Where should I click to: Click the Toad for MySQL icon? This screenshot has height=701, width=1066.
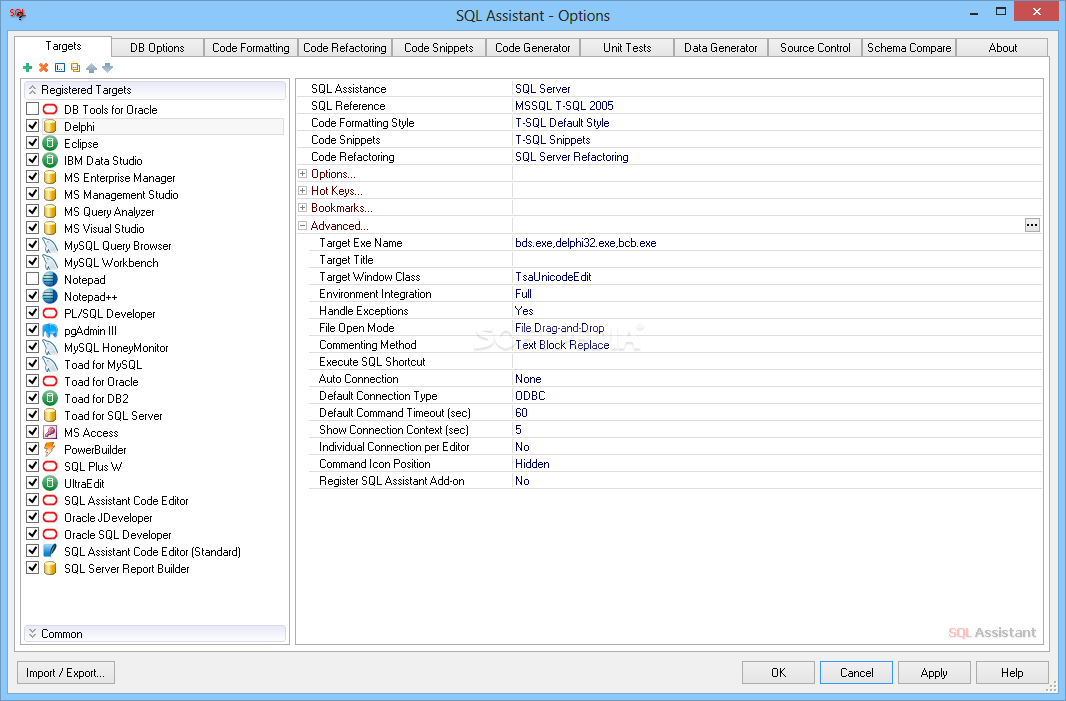(x=50, y=364)
